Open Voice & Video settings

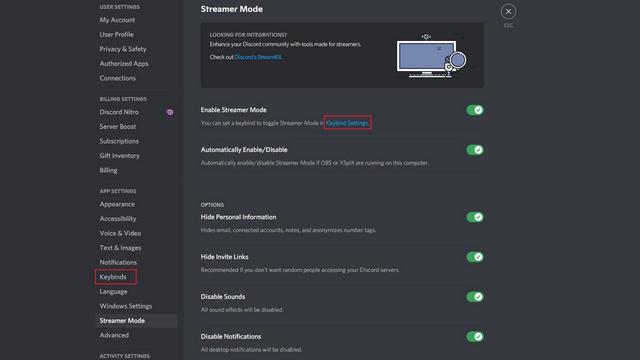coord(120,233)
